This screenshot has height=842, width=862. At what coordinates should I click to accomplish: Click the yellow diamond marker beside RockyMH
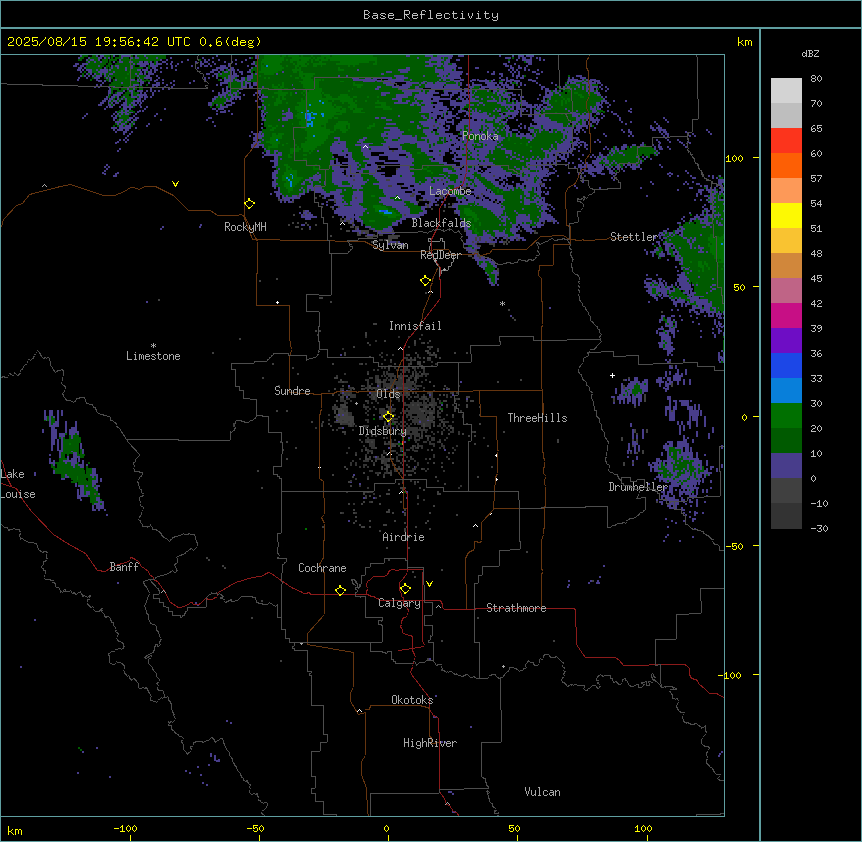250,204
